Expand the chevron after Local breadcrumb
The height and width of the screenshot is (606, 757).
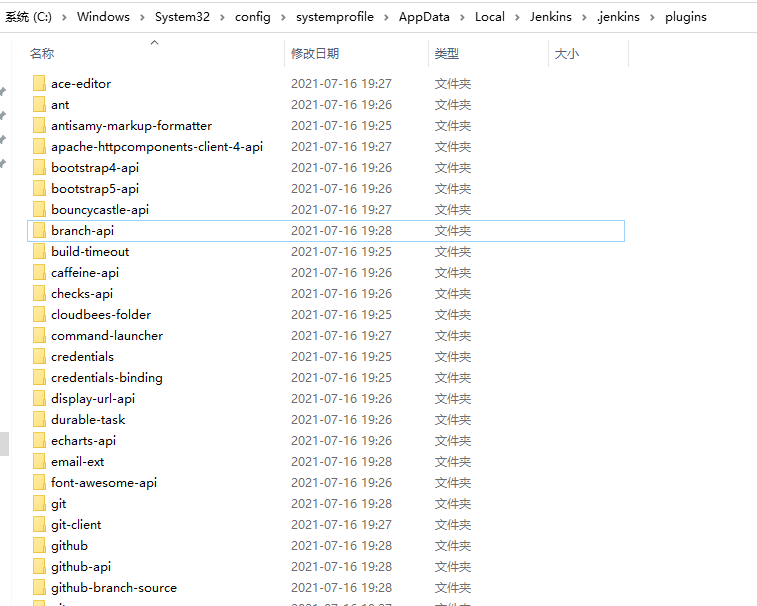click(517, 17)
